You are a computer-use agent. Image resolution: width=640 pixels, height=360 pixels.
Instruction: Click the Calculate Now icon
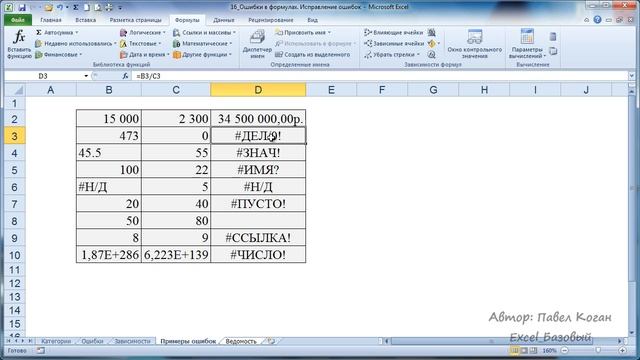coord(553,37)
